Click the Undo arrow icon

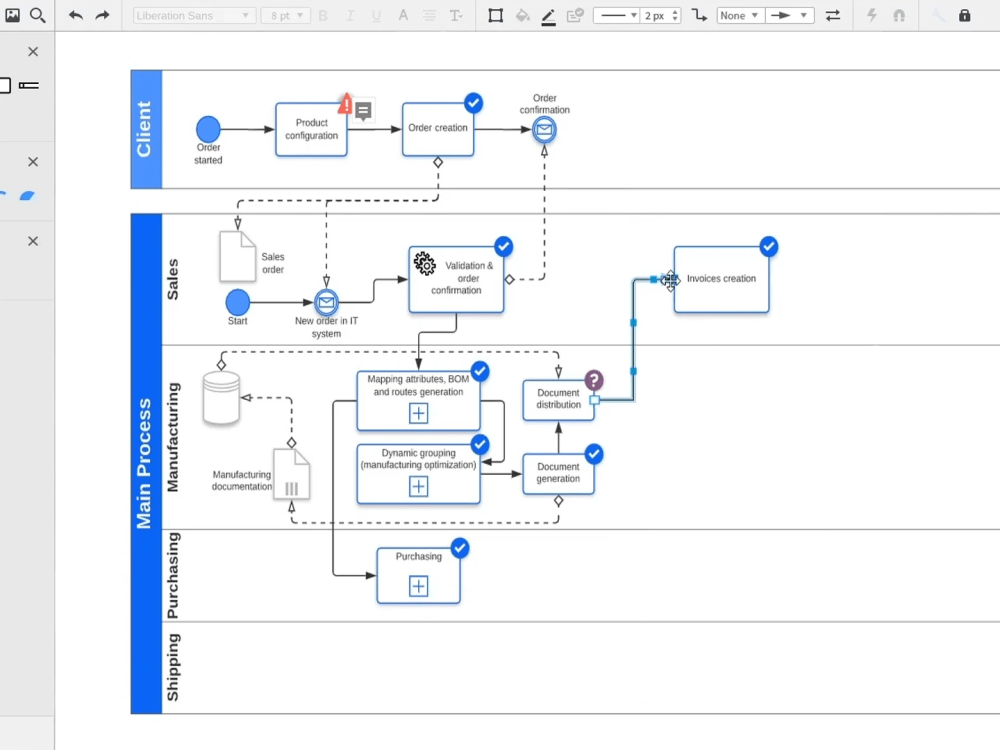pos(76,15)
